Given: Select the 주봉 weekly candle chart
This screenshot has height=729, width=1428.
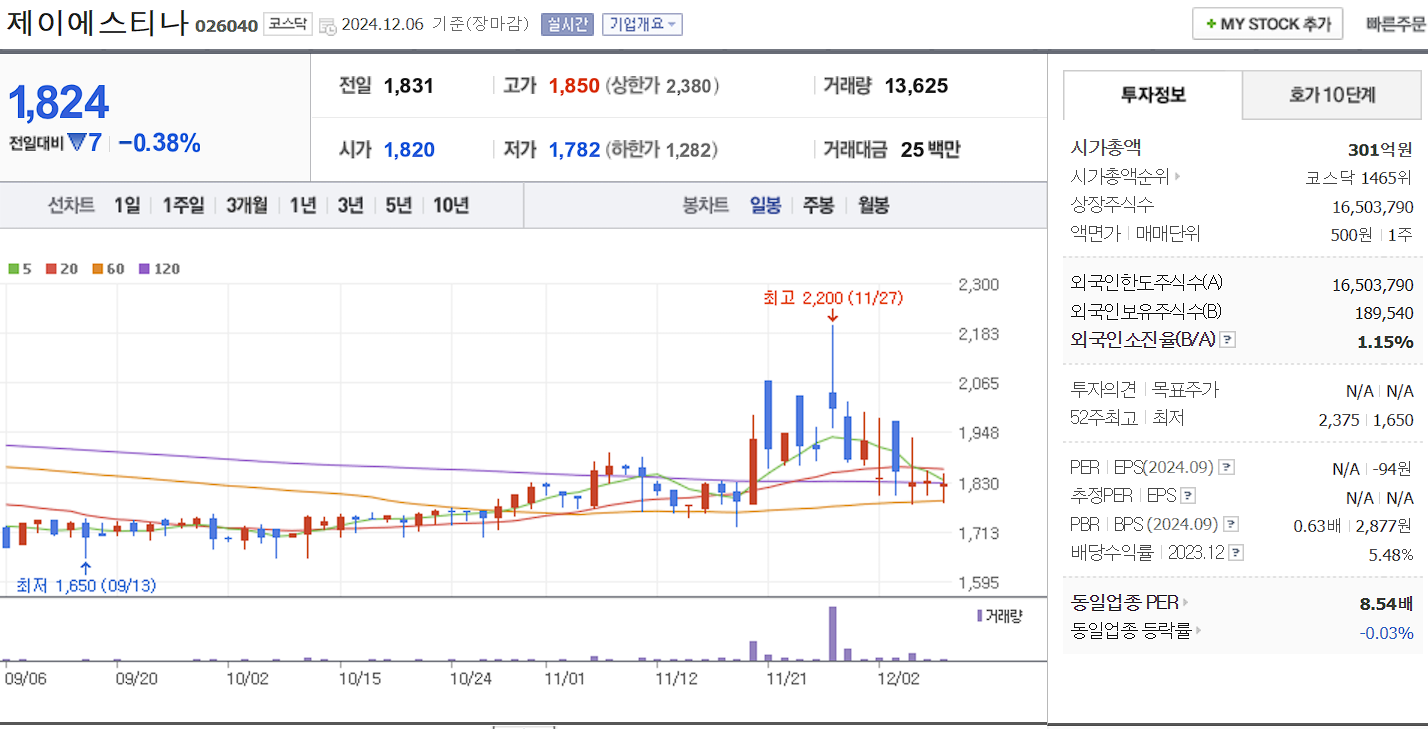Looking at the screenshot, I should (x=819, y=206).
